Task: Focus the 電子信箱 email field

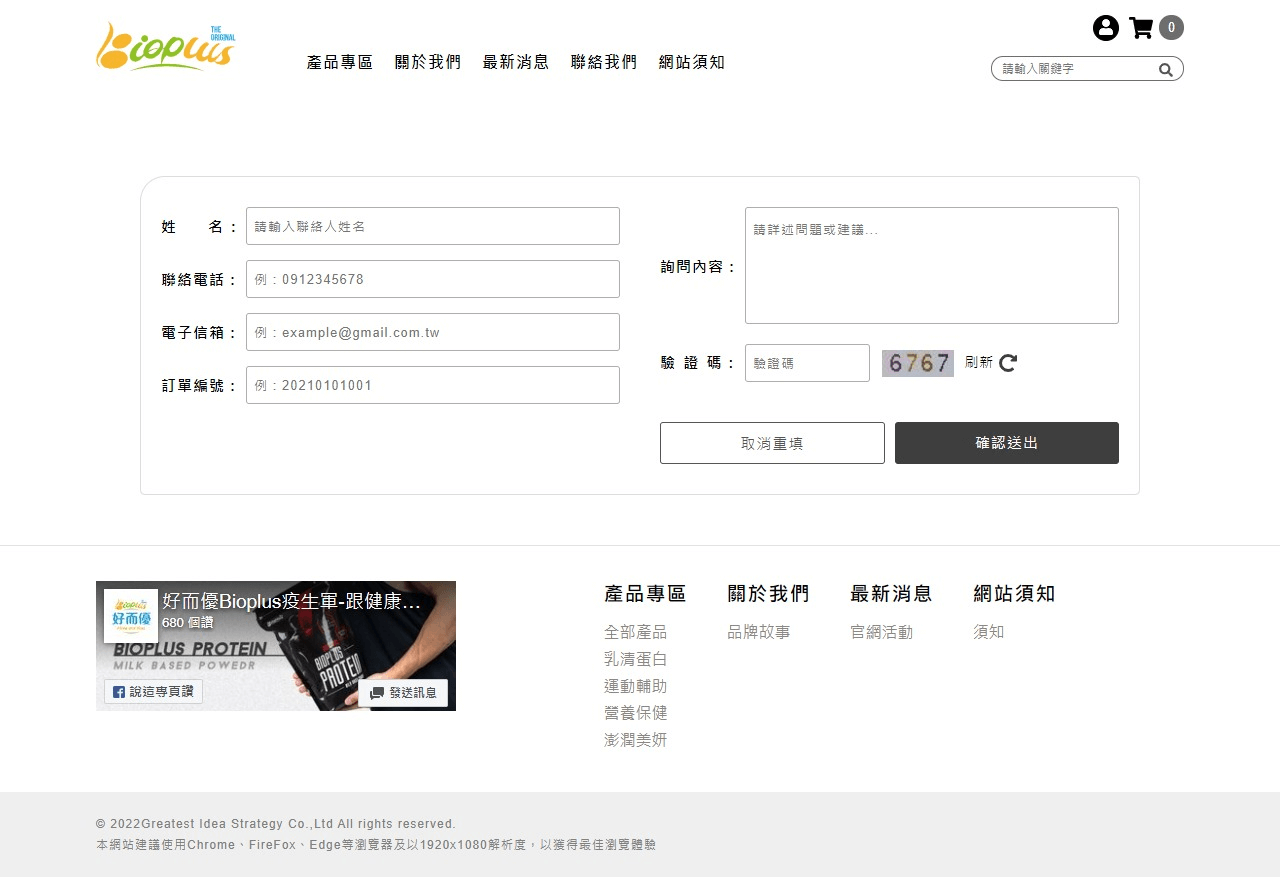Action: pos(433,332)
